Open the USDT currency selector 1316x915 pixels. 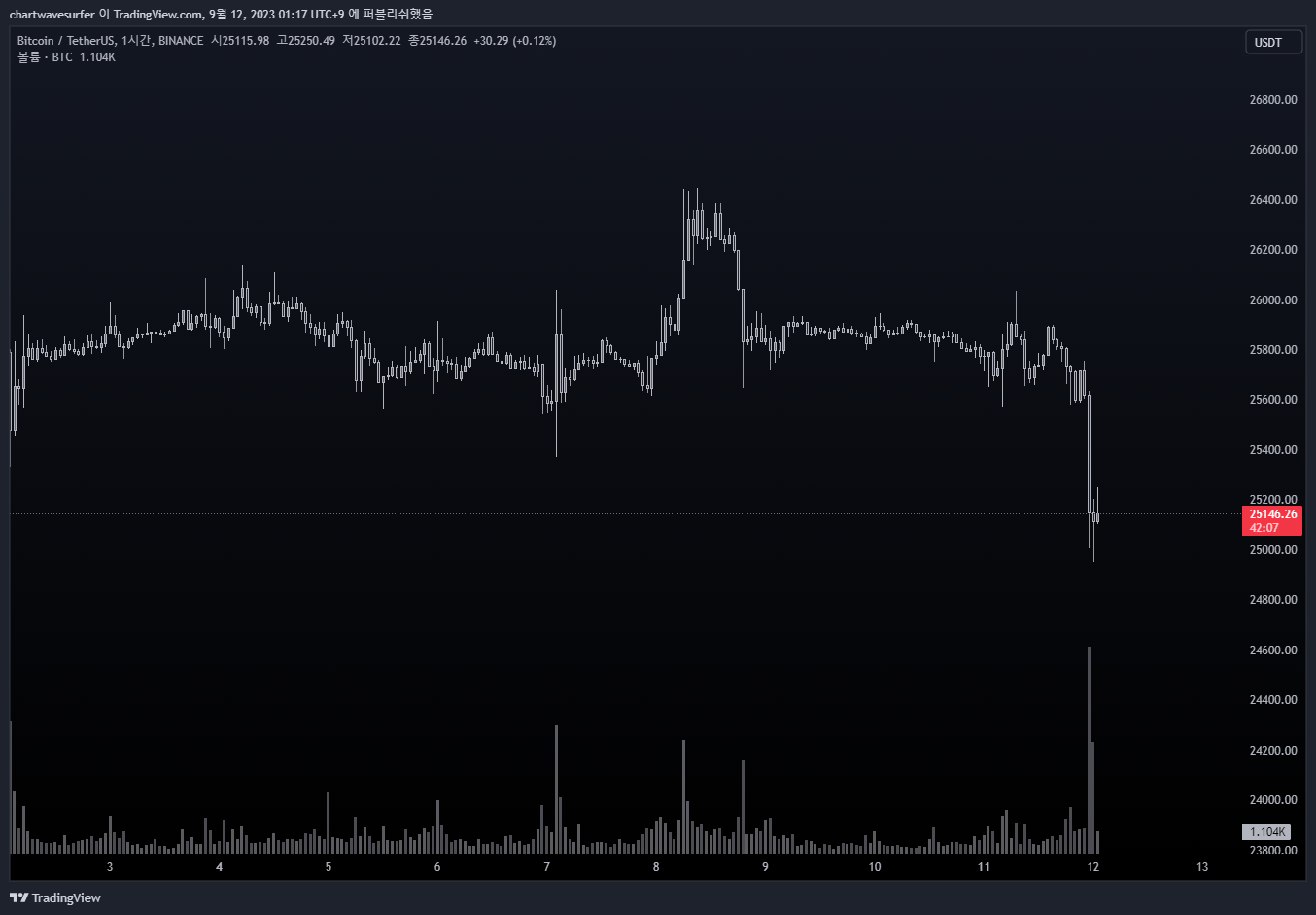(x=1273, y=43)
